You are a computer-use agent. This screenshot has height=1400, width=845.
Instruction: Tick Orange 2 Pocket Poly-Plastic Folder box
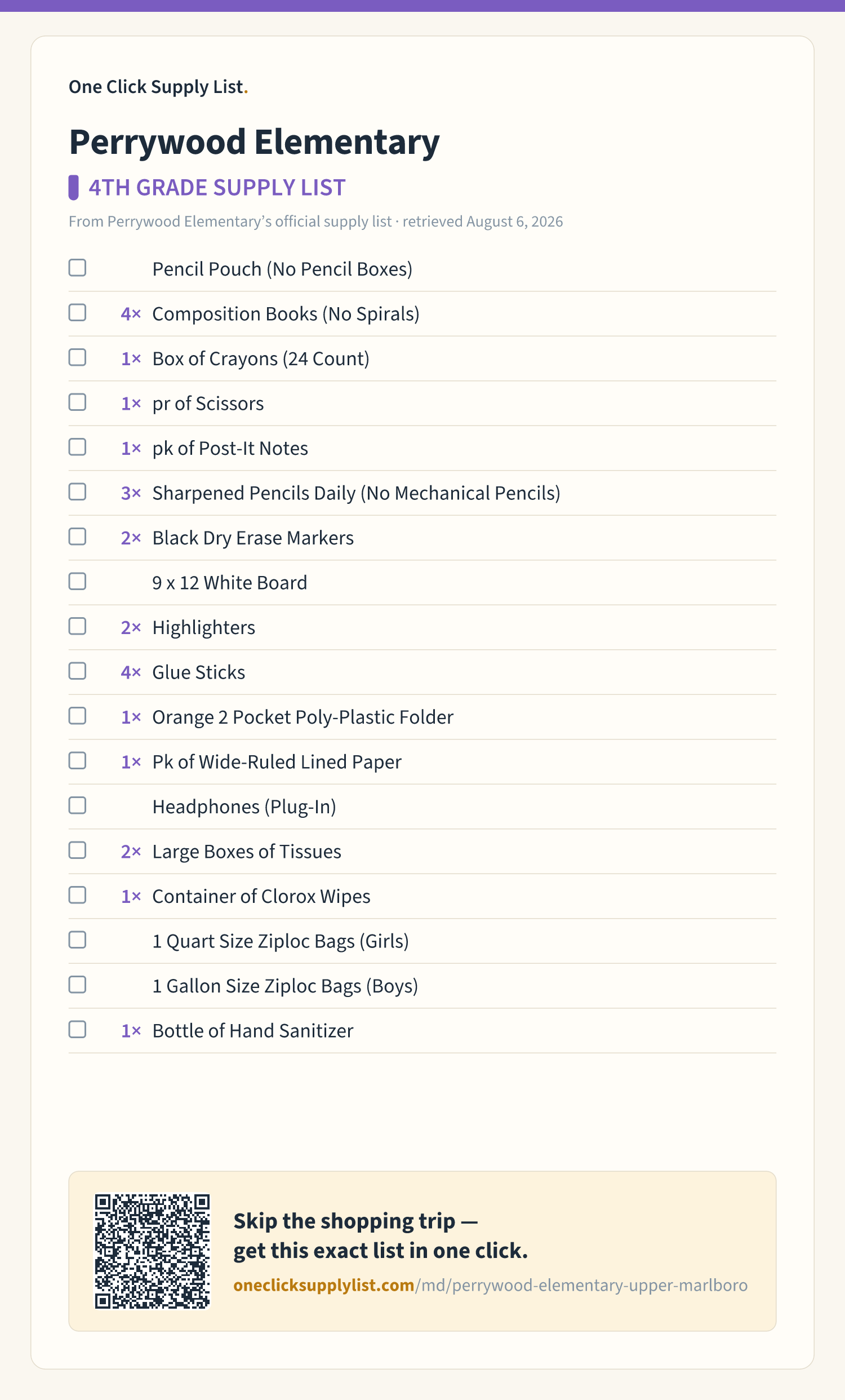tap(77, 716)
